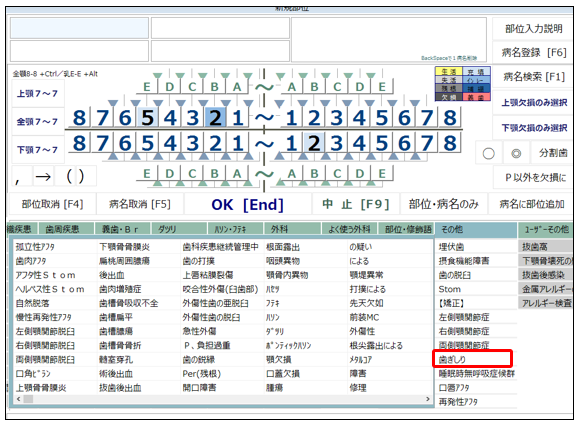Click 病名検索 [F1] button
Viewport: 582px width, 428px height.
click(x=534, y=77)
